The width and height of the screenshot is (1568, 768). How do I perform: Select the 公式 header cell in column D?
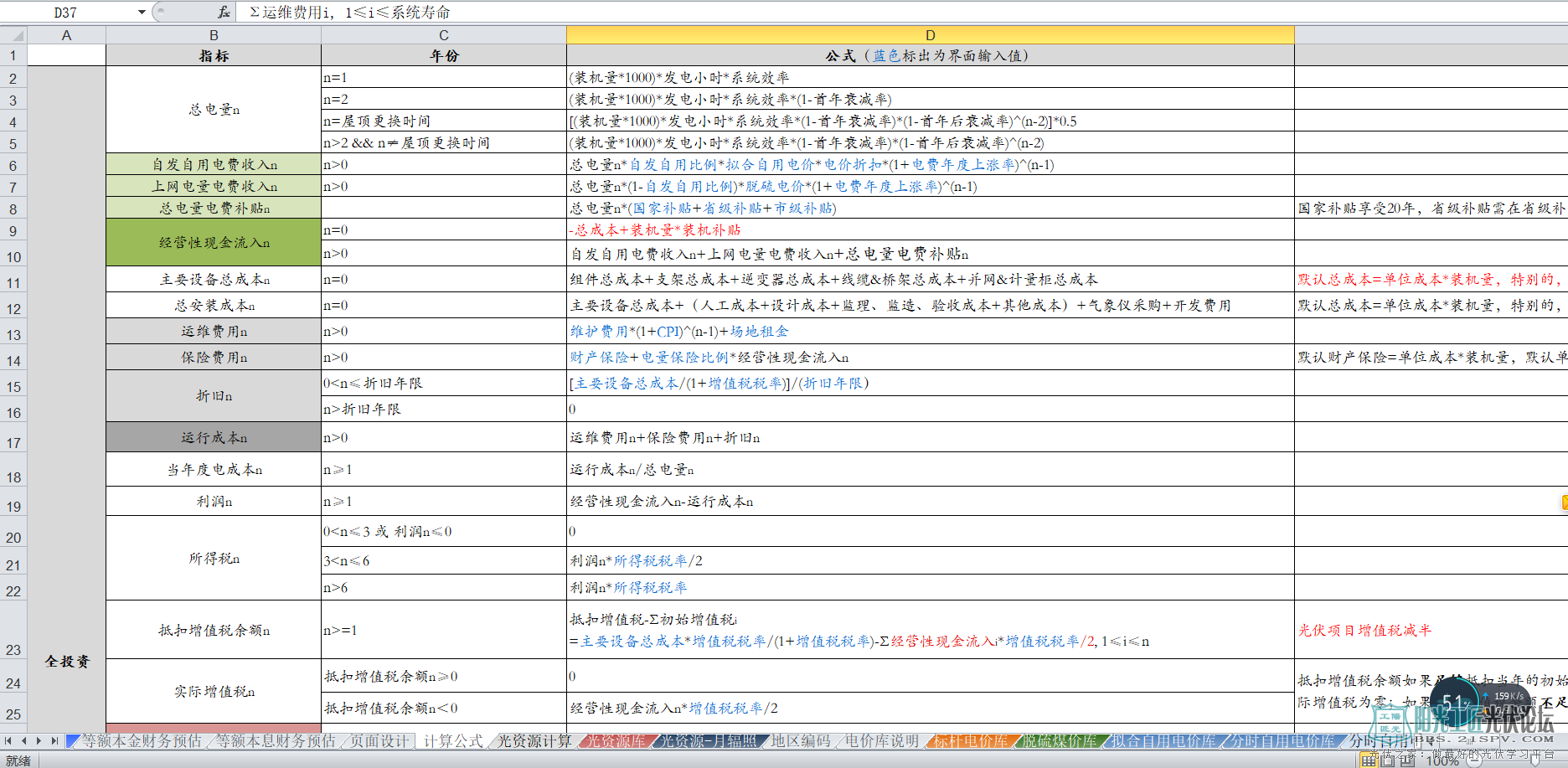tap(931, 55)
